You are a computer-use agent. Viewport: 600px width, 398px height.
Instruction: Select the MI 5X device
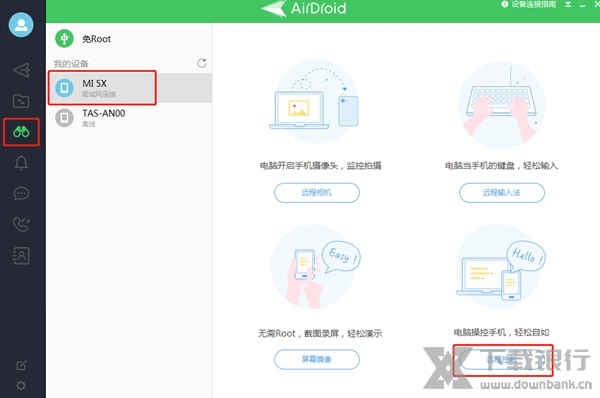(x=130, y=88)
